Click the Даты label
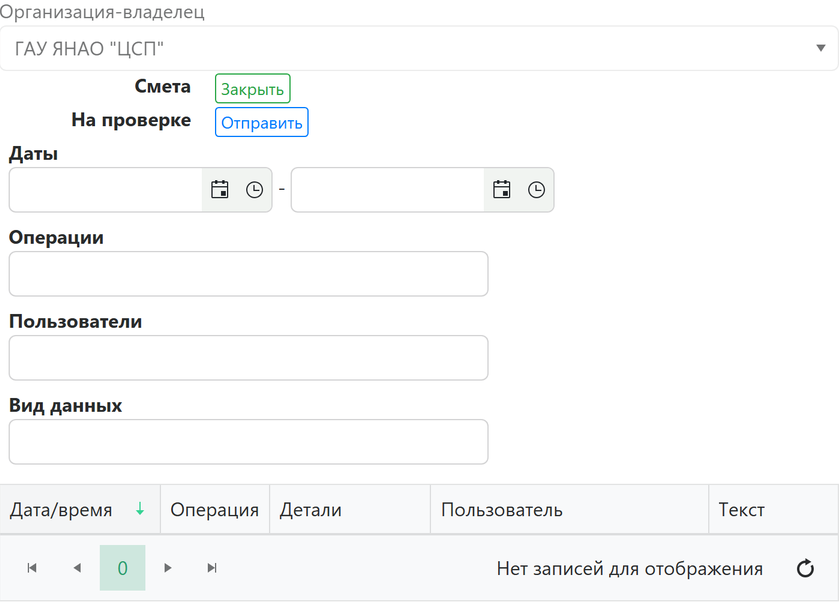 tap(33, 154)
